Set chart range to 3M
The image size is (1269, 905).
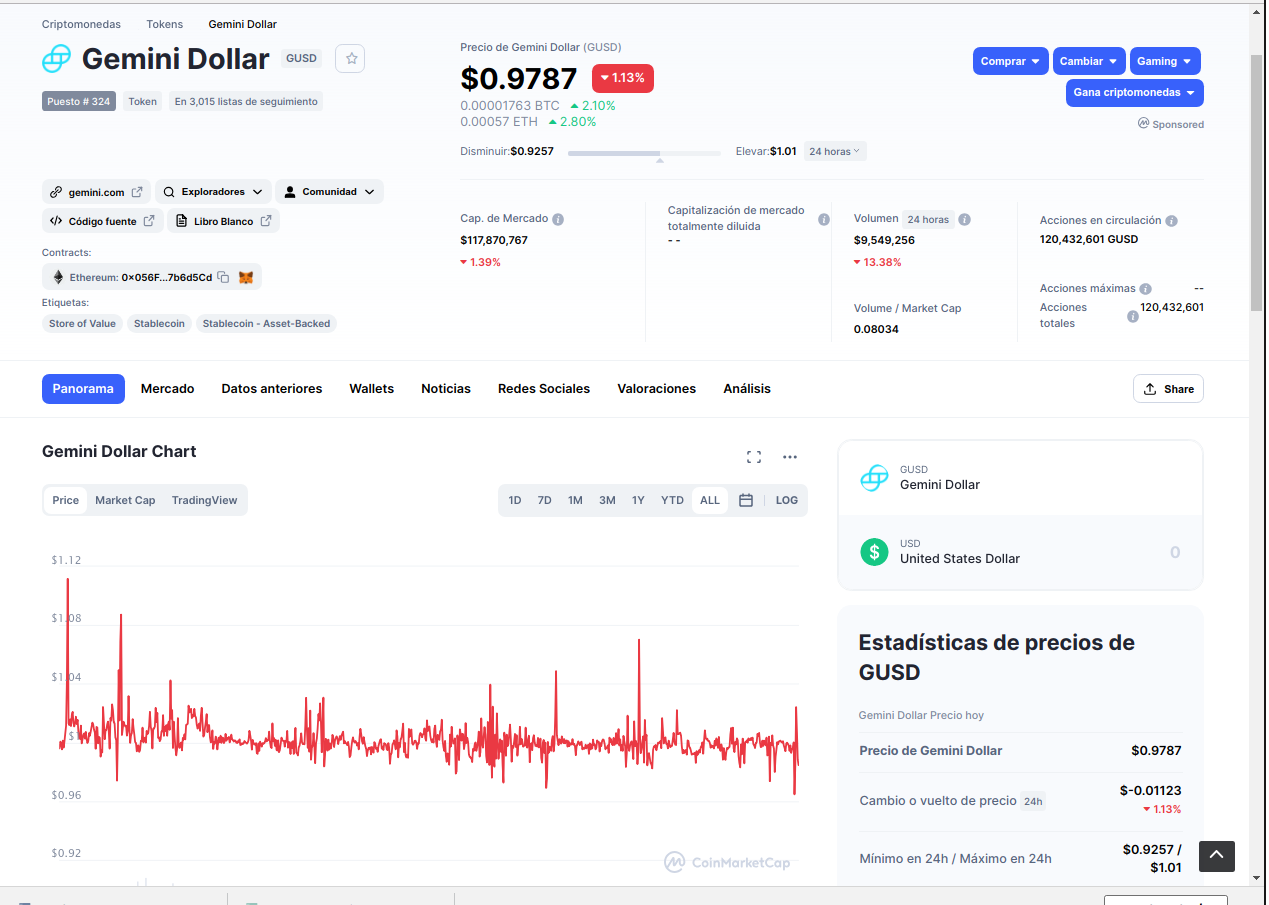607,500
